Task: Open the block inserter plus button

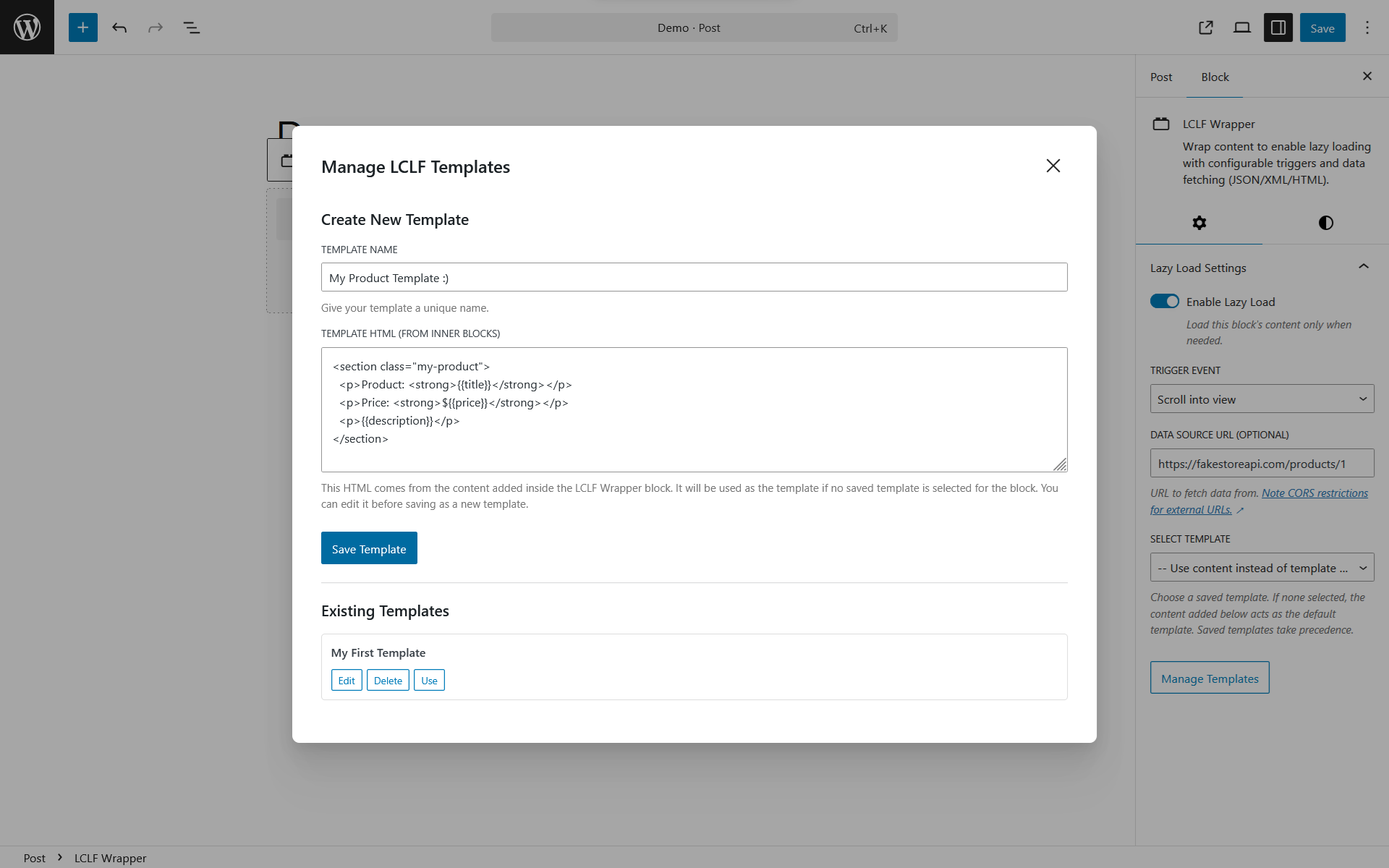Action: [x=83, y=27]
